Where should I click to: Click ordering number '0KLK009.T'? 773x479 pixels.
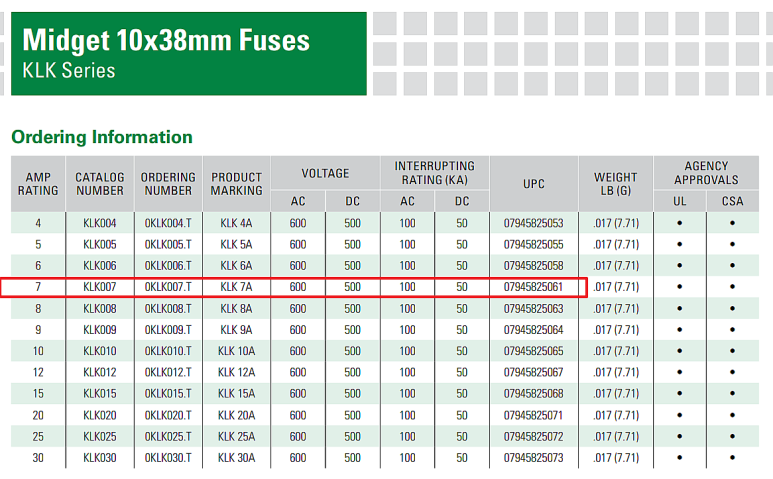click(168, 330)
